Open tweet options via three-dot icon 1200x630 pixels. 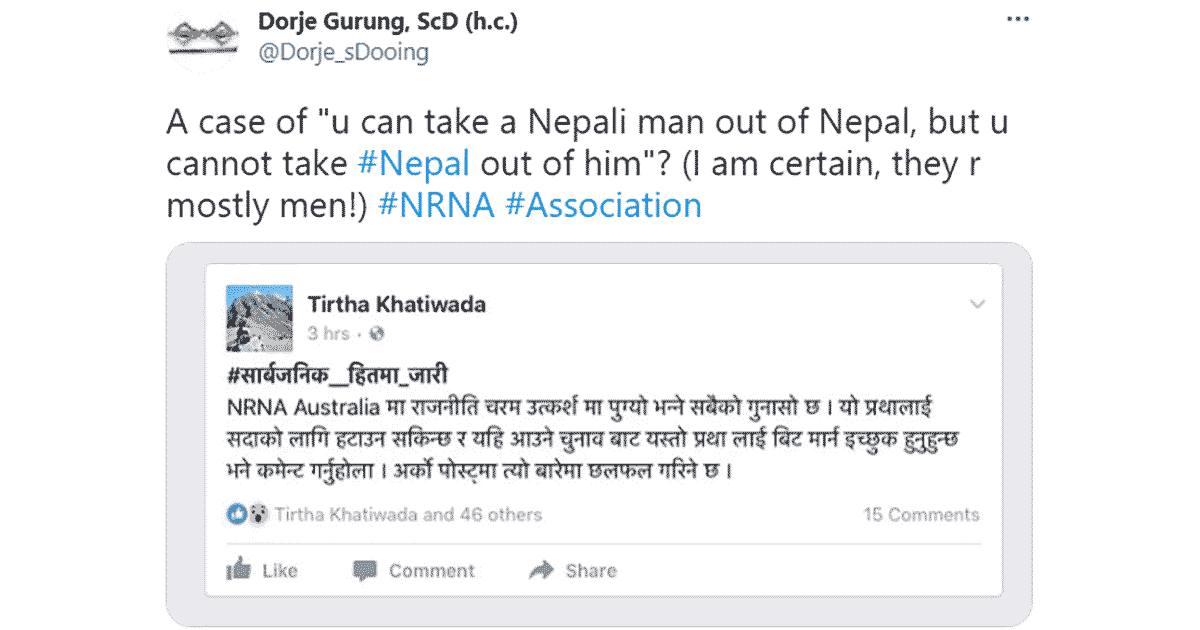pyautogui.click(x=1019, y=17)
